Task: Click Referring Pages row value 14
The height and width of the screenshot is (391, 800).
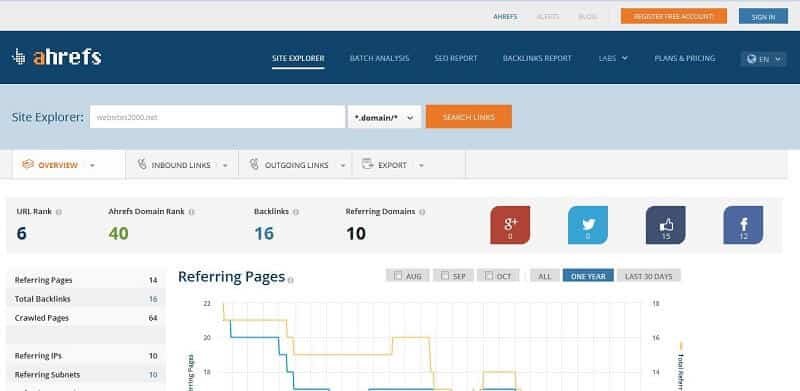Action: click(153, 280)
